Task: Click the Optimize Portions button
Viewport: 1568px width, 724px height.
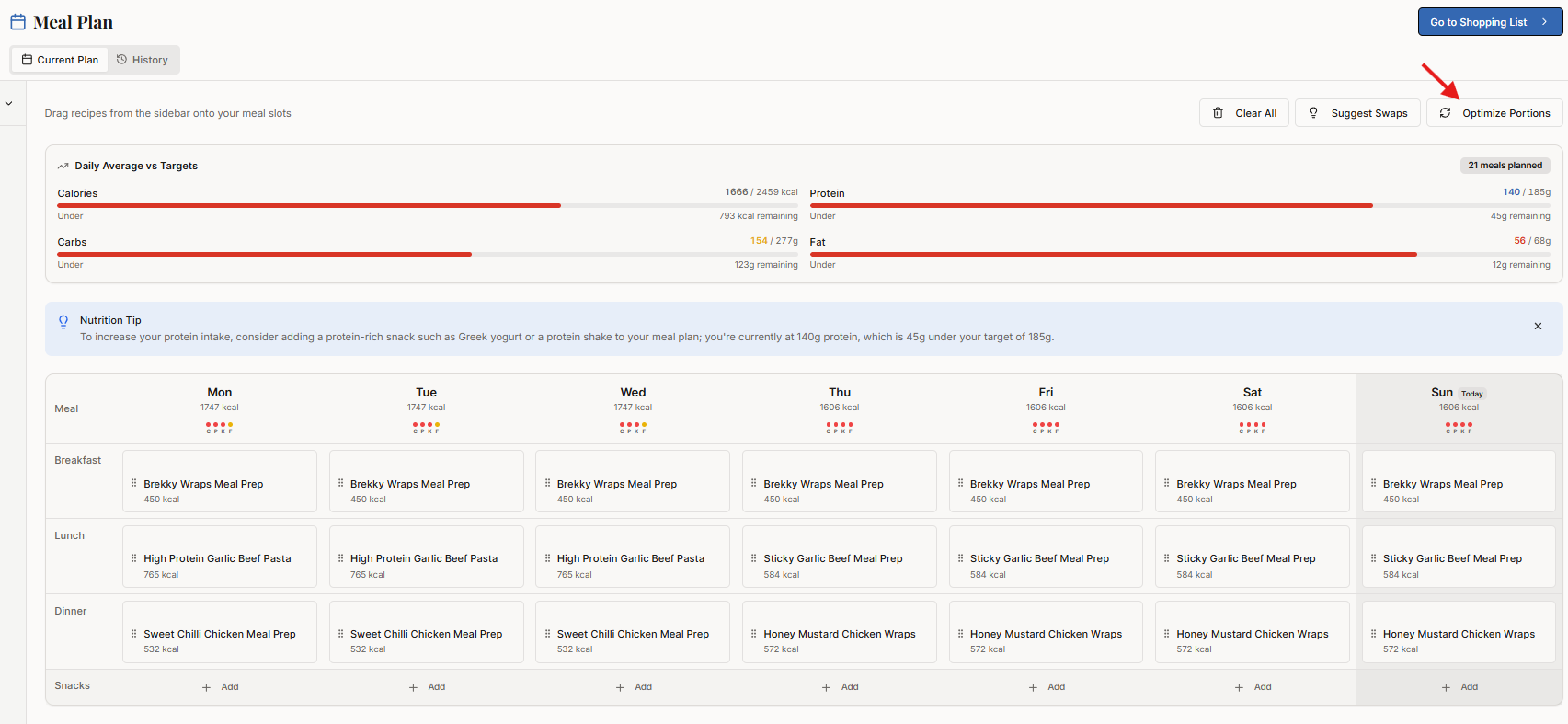Action: click(1494, 113)
